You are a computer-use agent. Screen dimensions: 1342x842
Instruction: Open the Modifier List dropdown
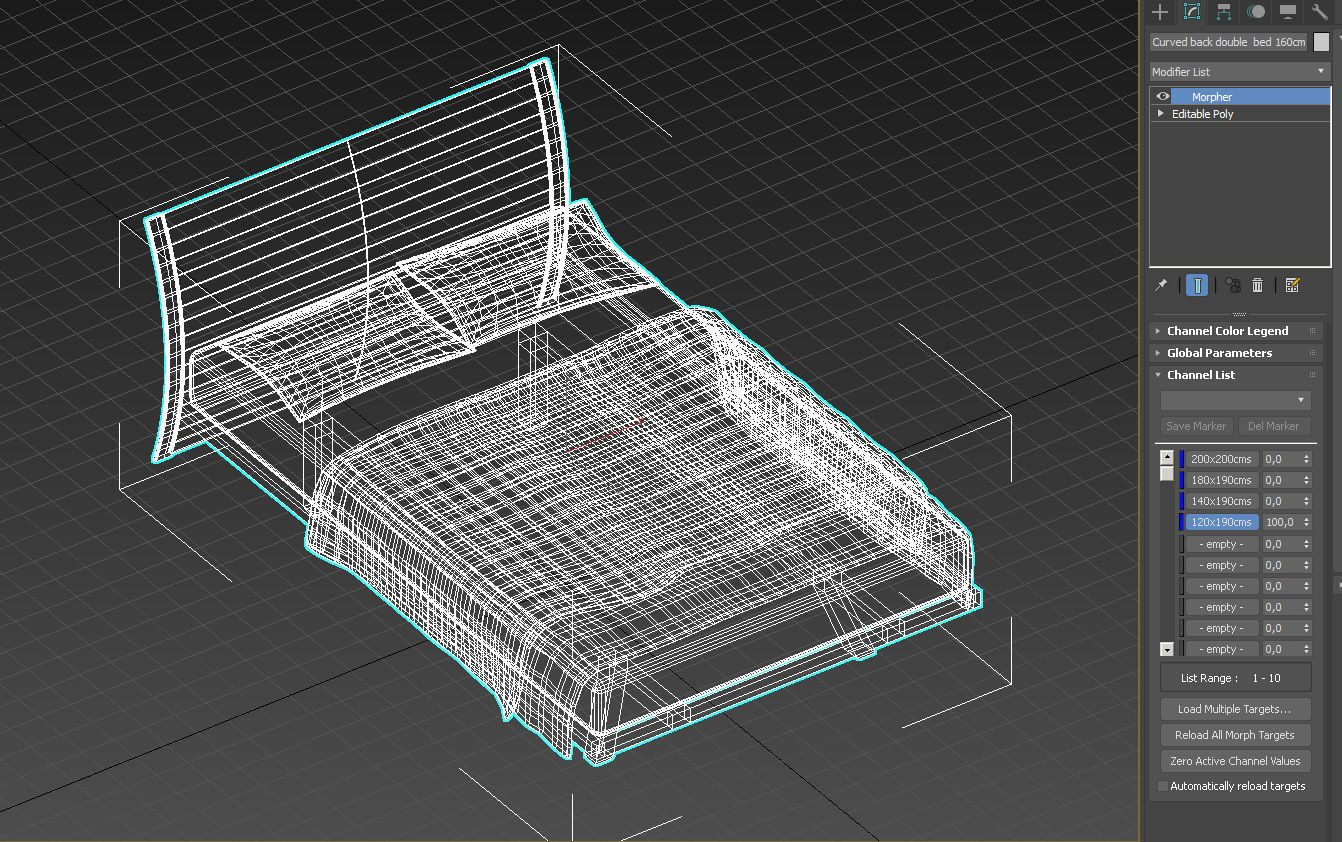point(1238,71)
